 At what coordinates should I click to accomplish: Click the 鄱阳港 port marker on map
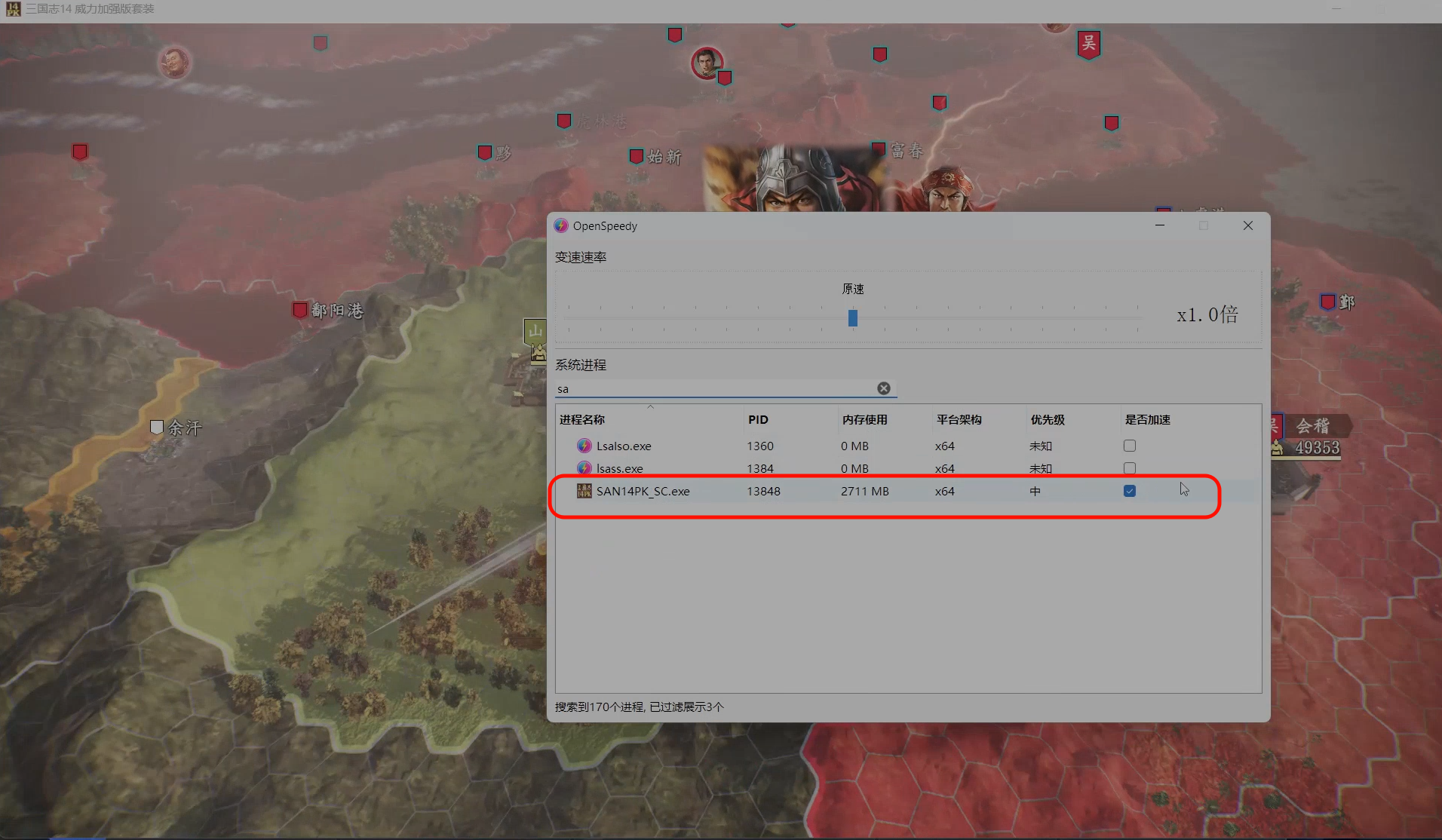[300, 310]
